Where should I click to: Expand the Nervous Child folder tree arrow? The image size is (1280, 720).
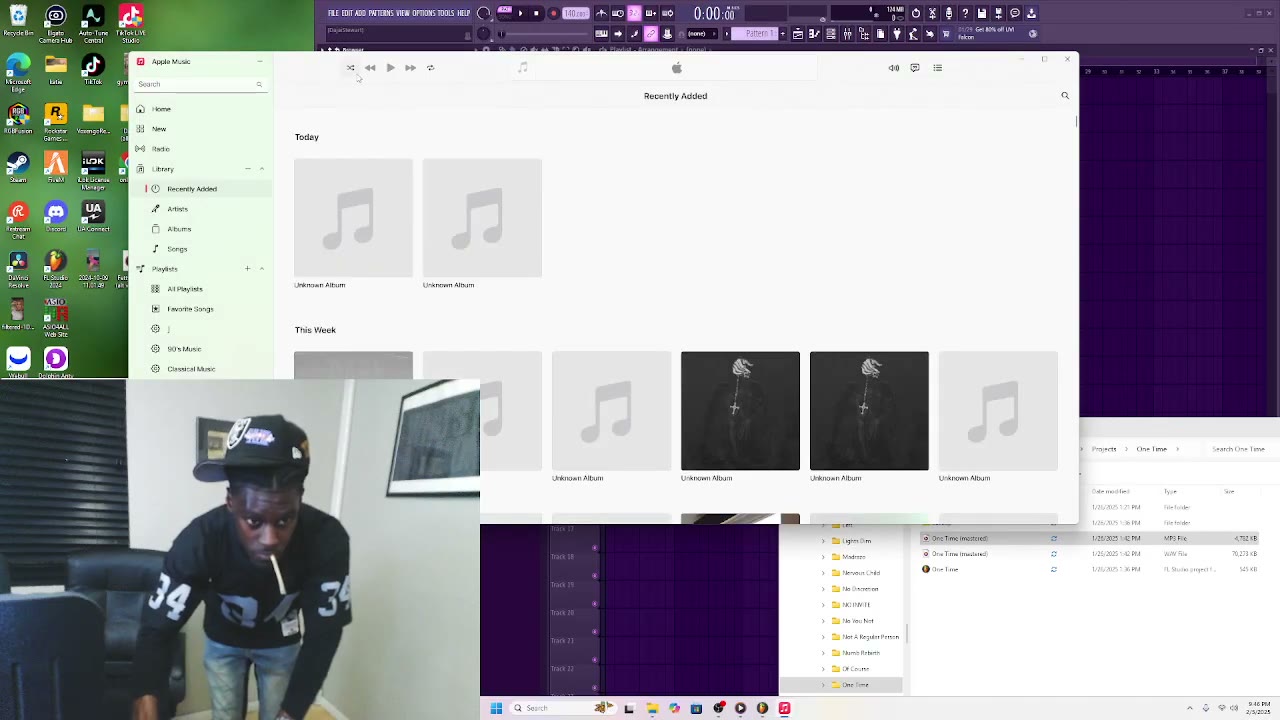tap(824, 573)
